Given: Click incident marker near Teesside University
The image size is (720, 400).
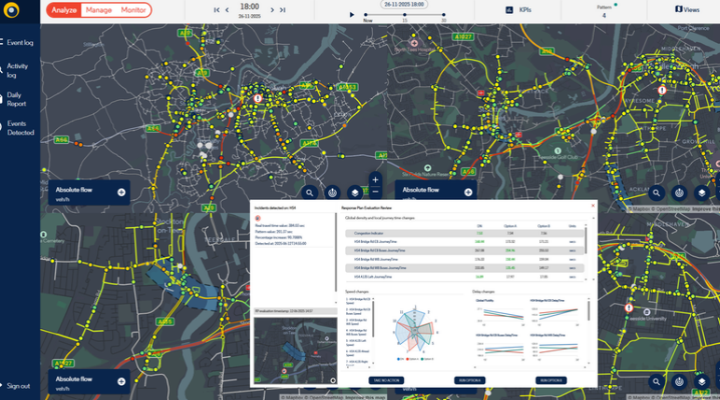Looking at the screenshot, I should 629,308.
